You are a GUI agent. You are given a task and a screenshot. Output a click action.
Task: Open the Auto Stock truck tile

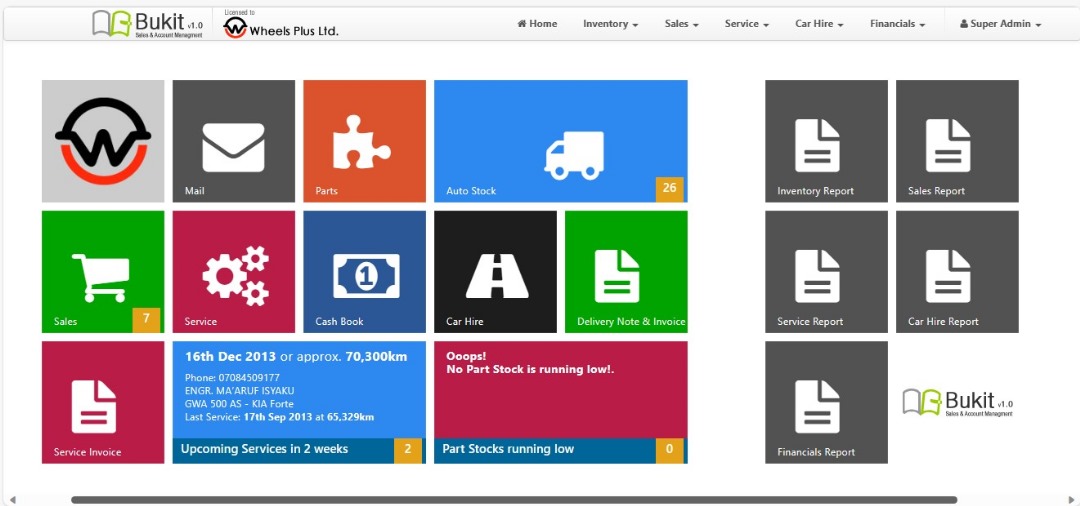point(560,142)
